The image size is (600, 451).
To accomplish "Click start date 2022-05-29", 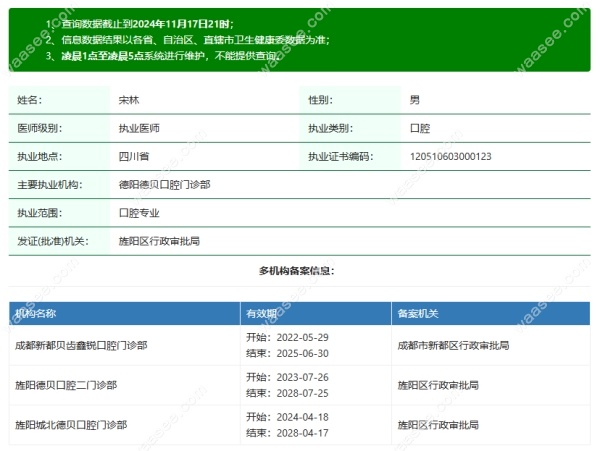I will (x=302, y=337).
